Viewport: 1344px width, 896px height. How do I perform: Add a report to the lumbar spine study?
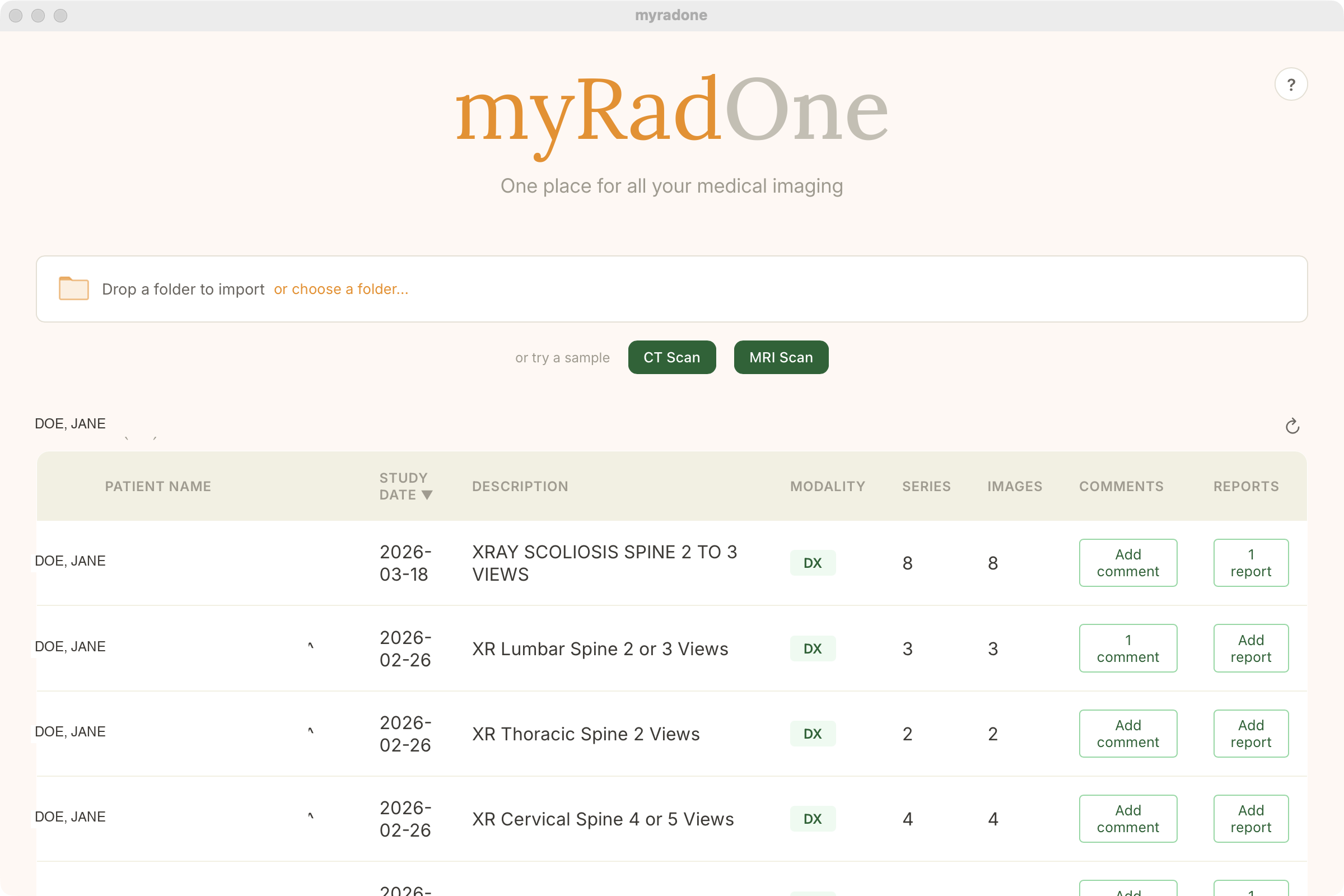[x=1251, y=648]
